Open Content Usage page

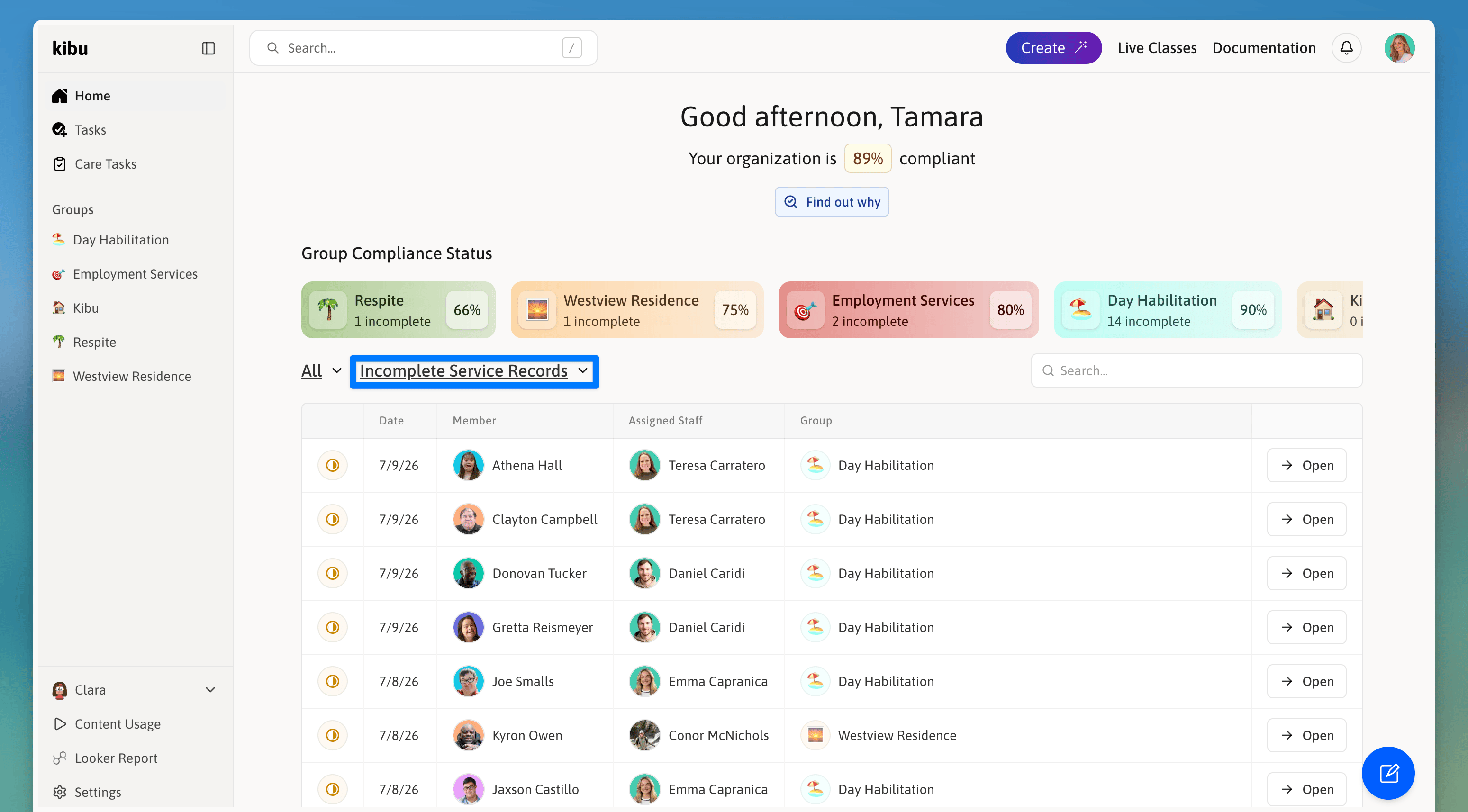(135, 724)
